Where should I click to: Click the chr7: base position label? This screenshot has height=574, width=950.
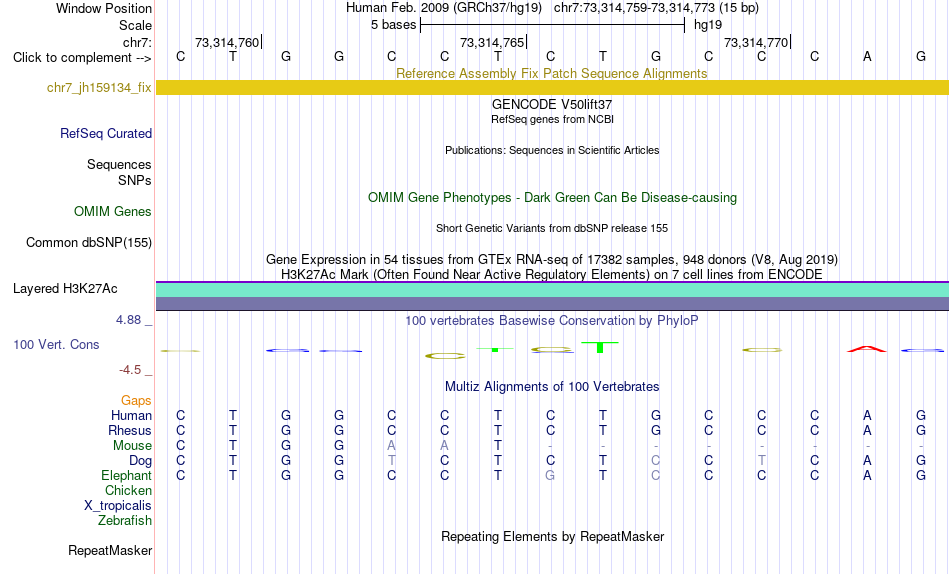pos(137,42)
